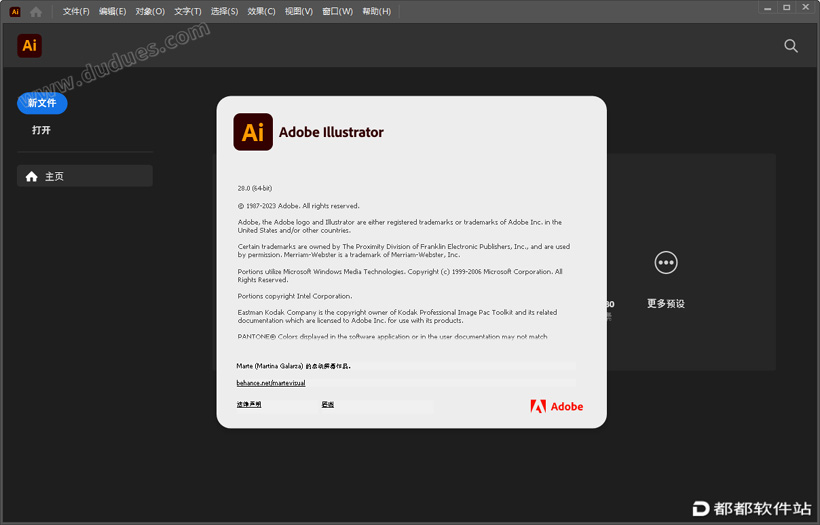Click the 打开 button in sidebar
Screen dimensions: 820x525
[x=41, y=130]
